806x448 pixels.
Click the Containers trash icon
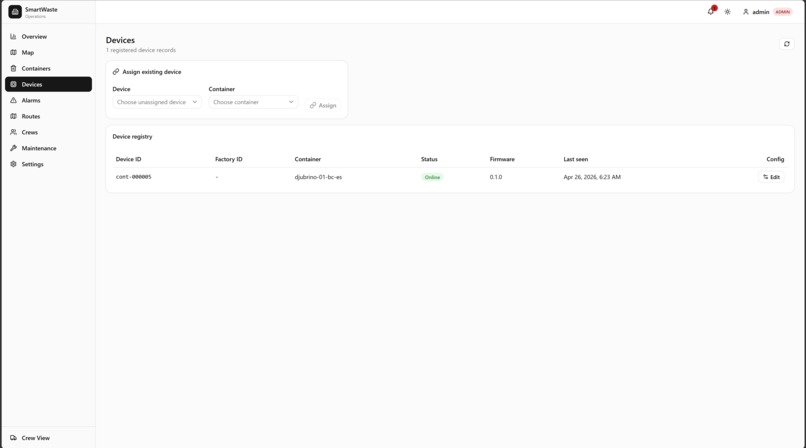(x=13, y=68)
